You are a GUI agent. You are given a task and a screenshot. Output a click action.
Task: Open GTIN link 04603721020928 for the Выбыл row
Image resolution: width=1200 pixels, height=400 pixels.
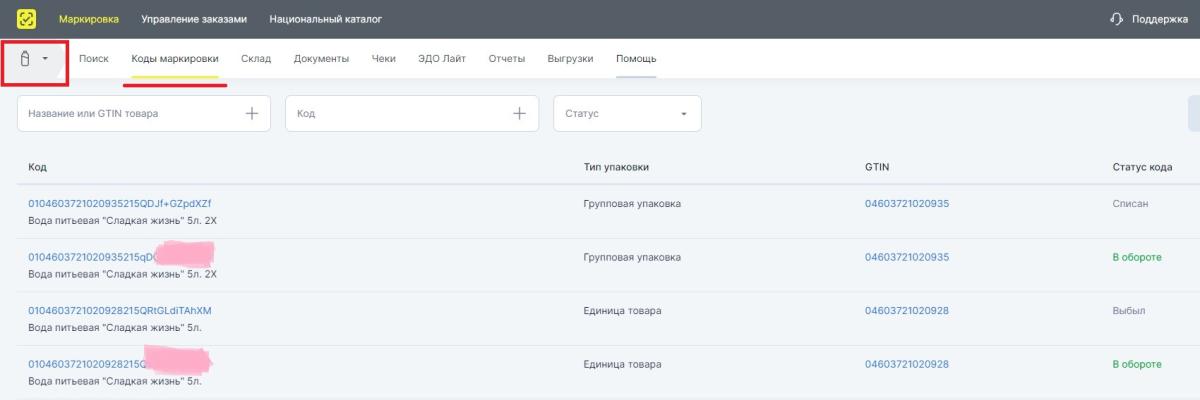coord(906,310)
